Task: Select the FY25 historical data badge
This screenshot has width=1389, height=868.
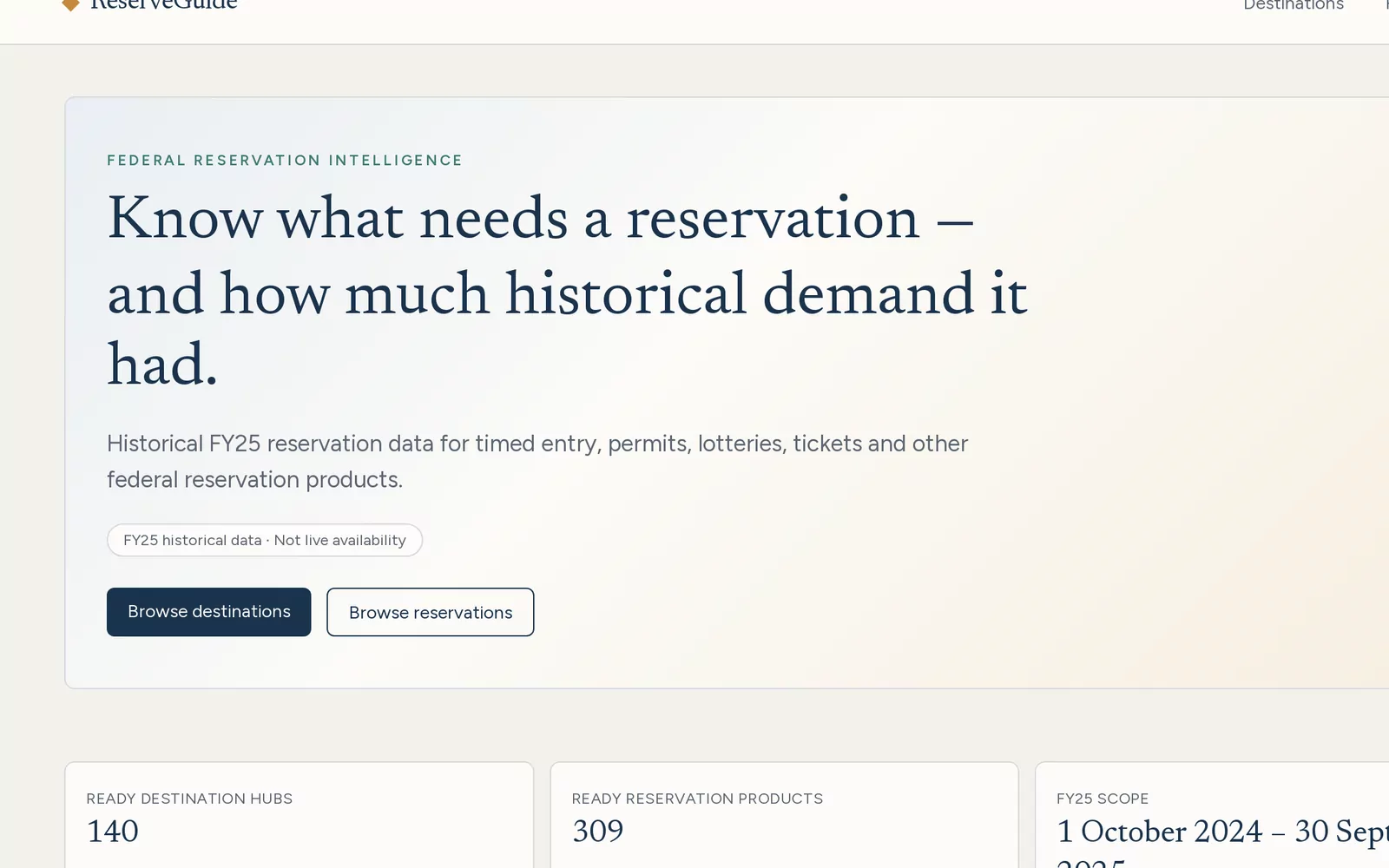Action: click(x=265, y=540)
